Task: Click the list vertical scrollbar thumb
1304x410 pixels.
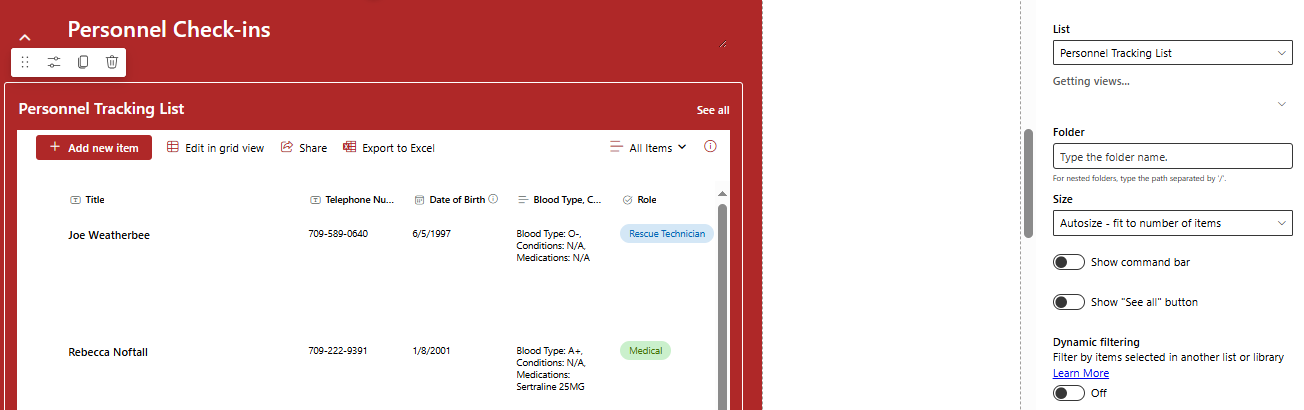Action: 722,305
